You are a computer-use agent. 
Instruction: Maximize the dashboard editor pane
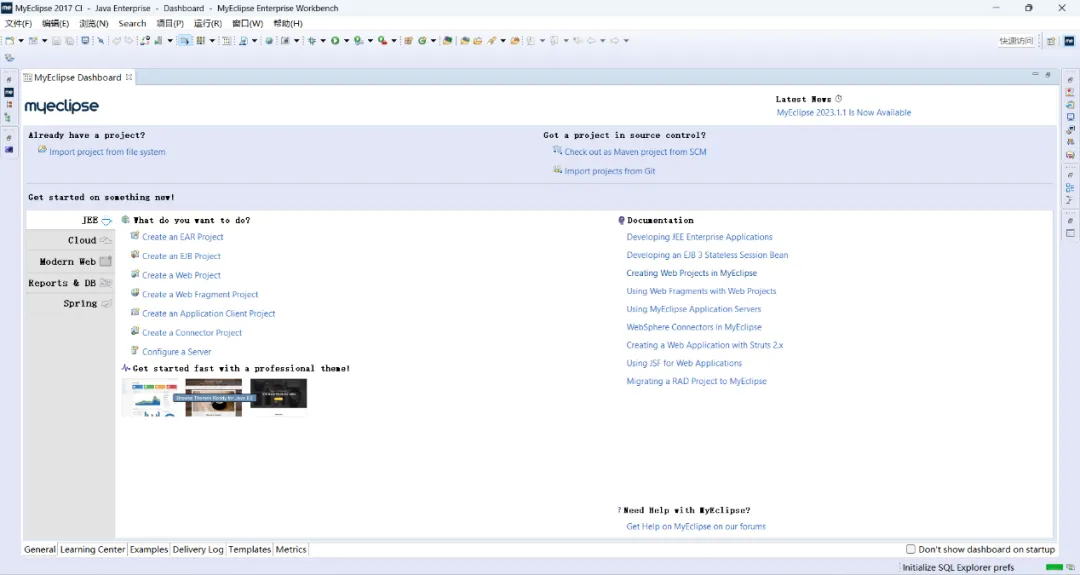tap(1048, 74)
